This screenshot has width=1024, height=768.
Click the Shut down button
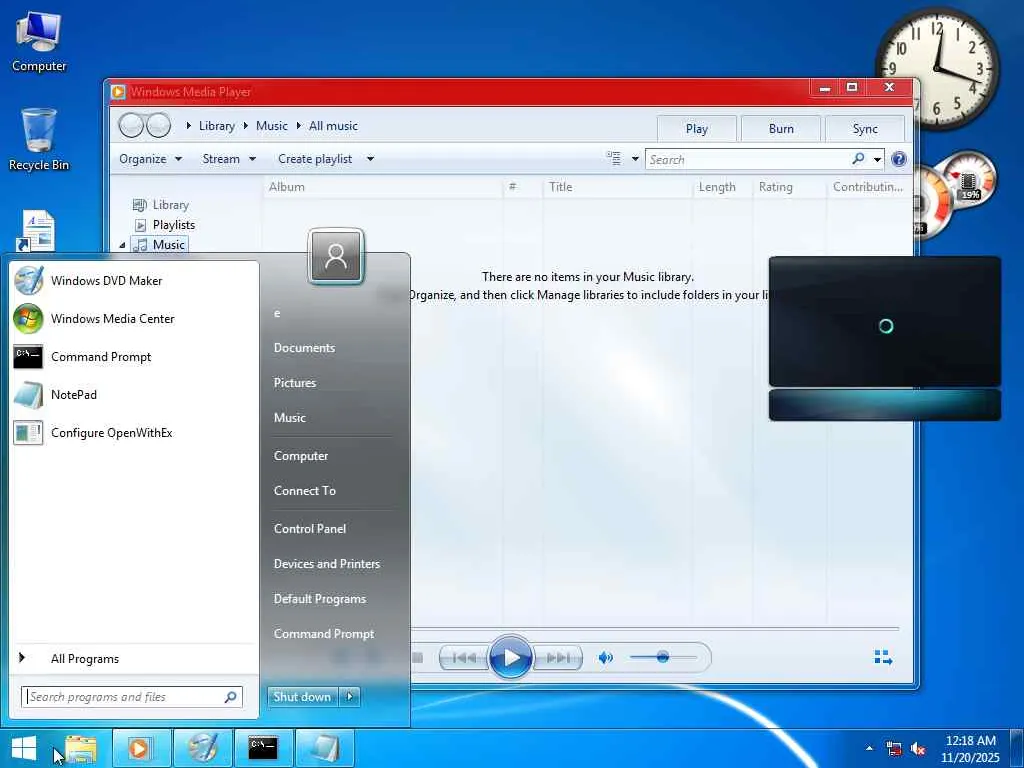pyautogui.click(x=302, y=697)
